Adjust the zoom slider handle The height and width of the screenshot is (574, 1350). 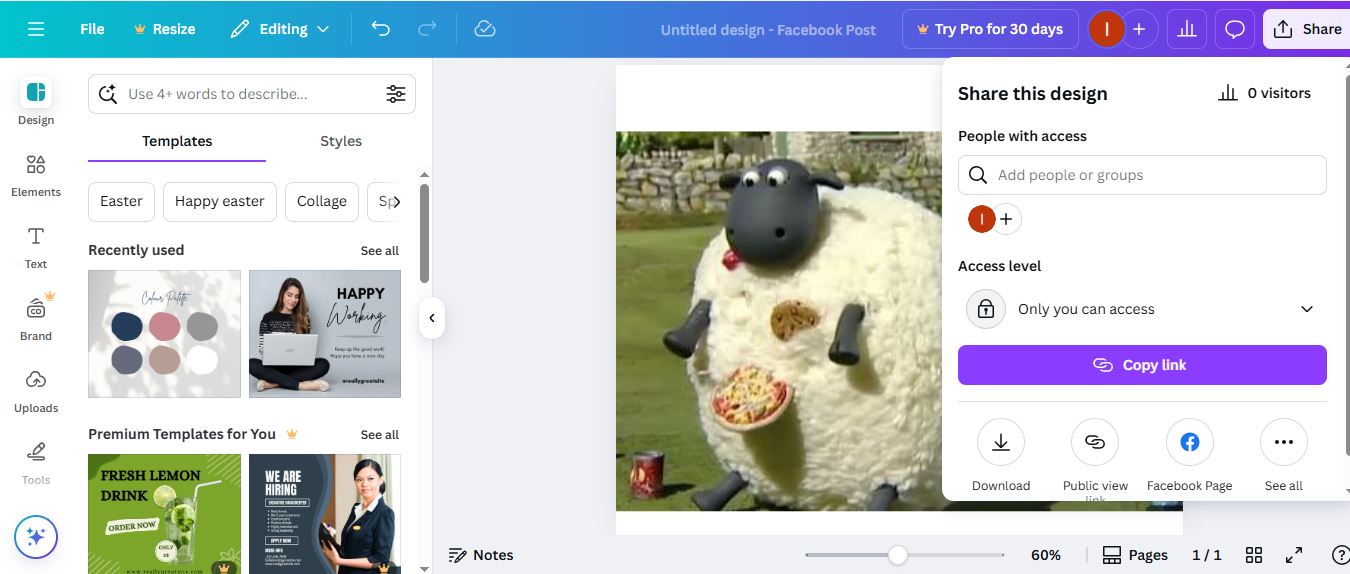(x=898, y=555)
